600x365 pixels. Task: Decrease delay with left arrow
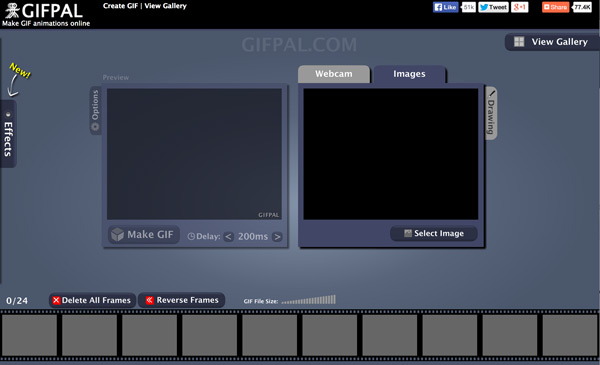click(x=228, y=236)
